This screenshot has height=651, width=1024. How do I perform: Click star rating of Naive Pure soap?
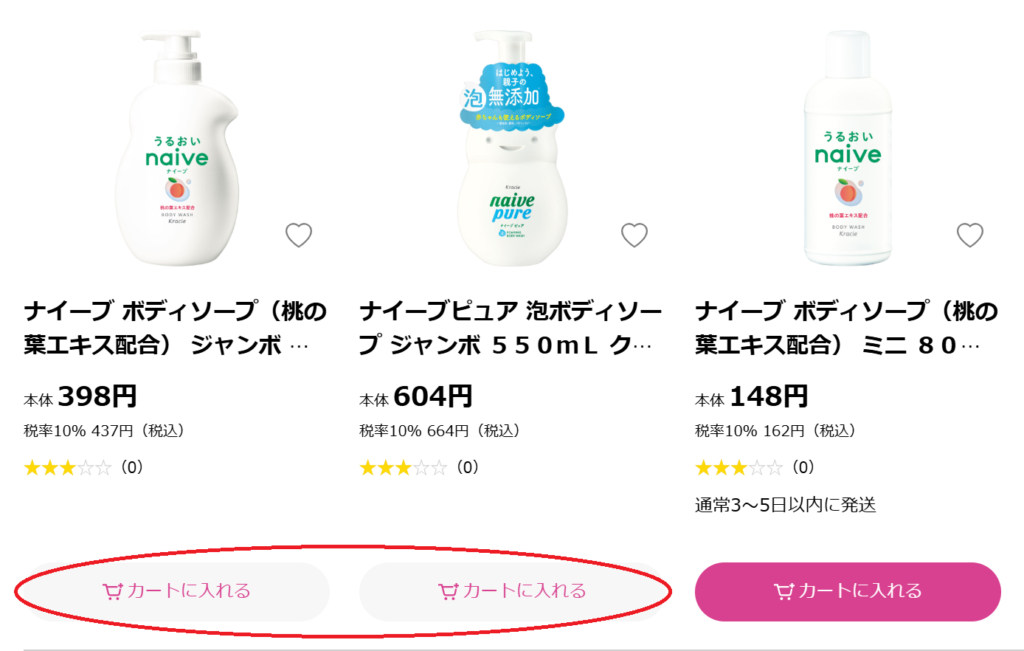(404, 467)
